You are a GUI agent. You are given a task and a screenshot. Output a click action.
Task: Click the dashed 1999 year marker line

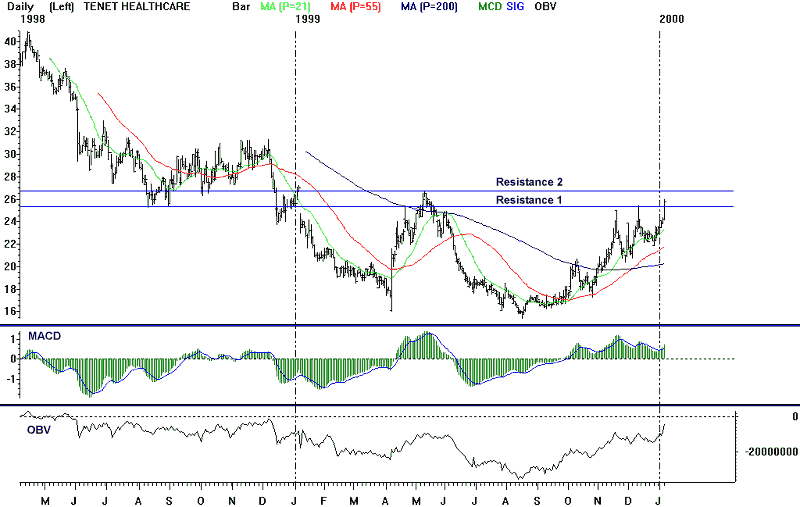click(x=295, y=255)
